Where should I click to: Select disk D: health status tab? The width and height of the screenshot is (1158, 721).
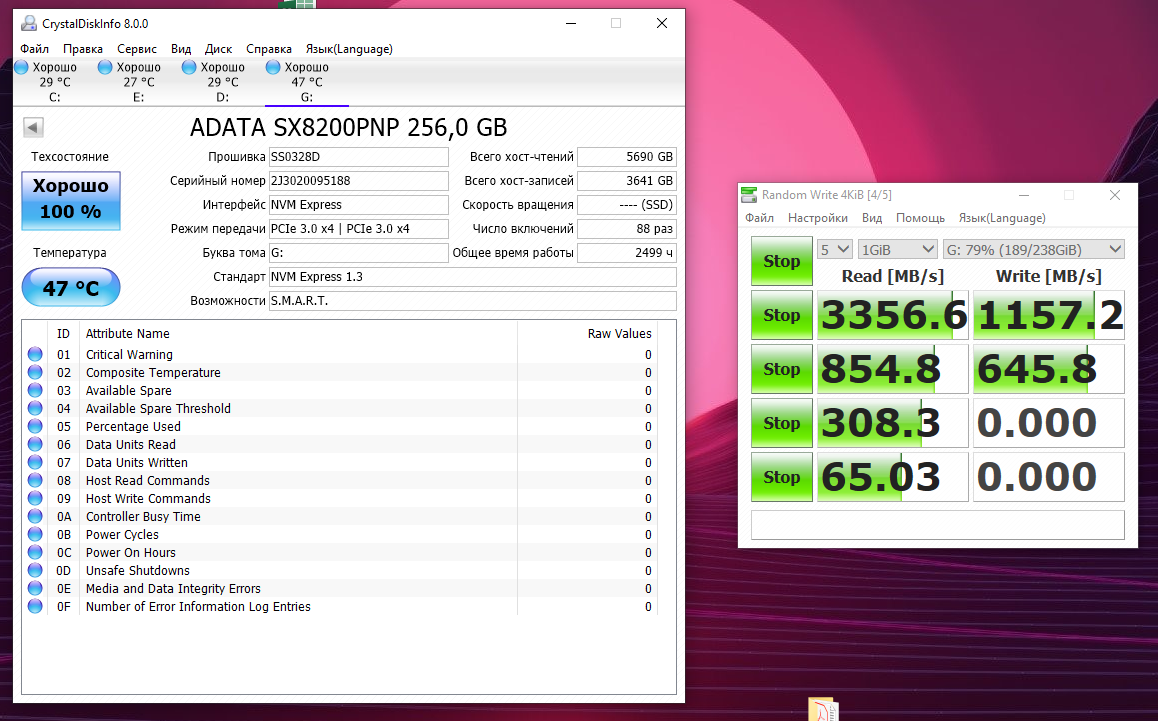click(x=222, y=81)
